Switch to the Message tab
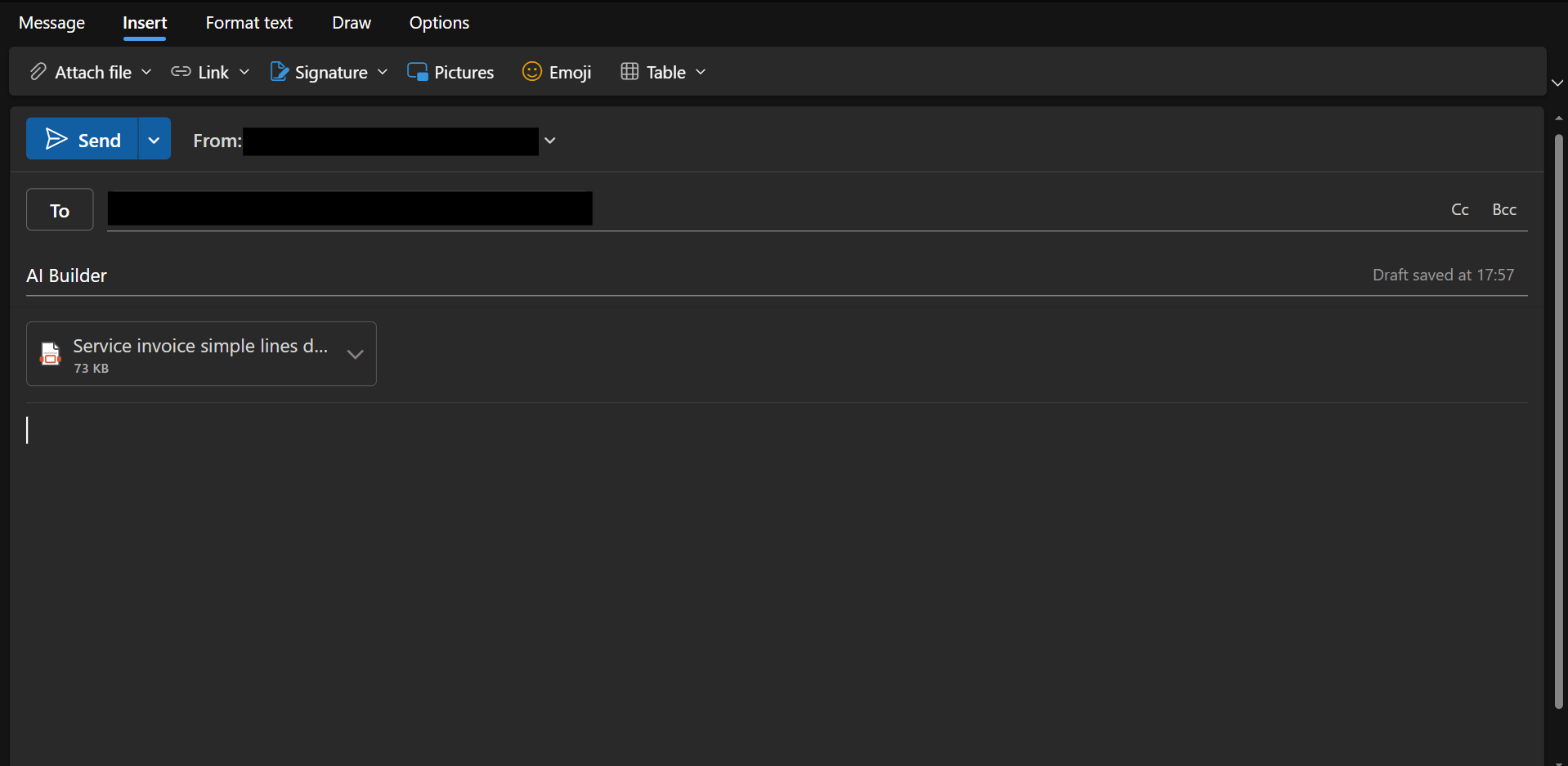Image resolution: width=1568 pixels, height=766 pixels. (52, 23)
